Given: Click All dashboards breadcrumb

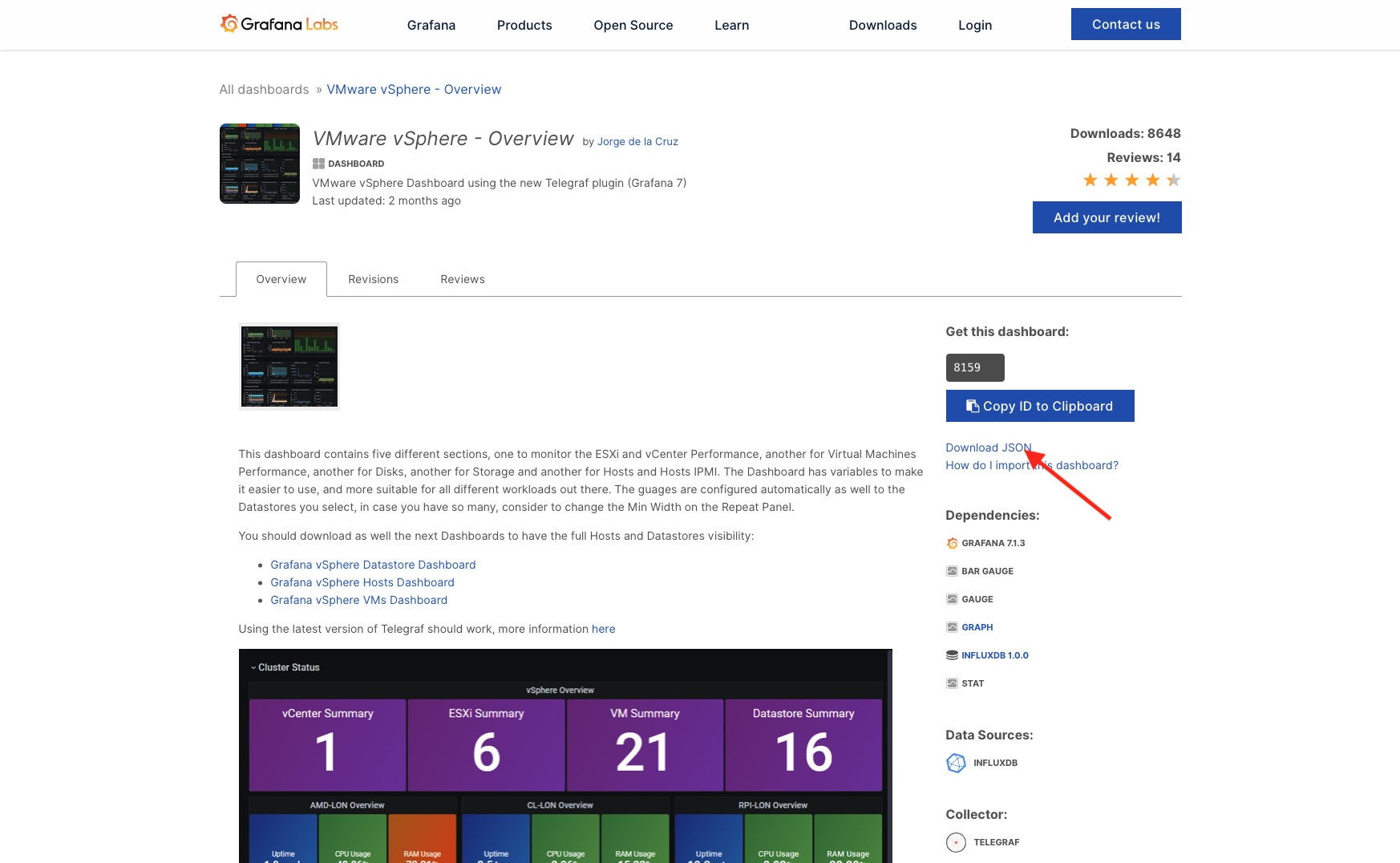Looking at the screenshot, I should click(265, 89).
